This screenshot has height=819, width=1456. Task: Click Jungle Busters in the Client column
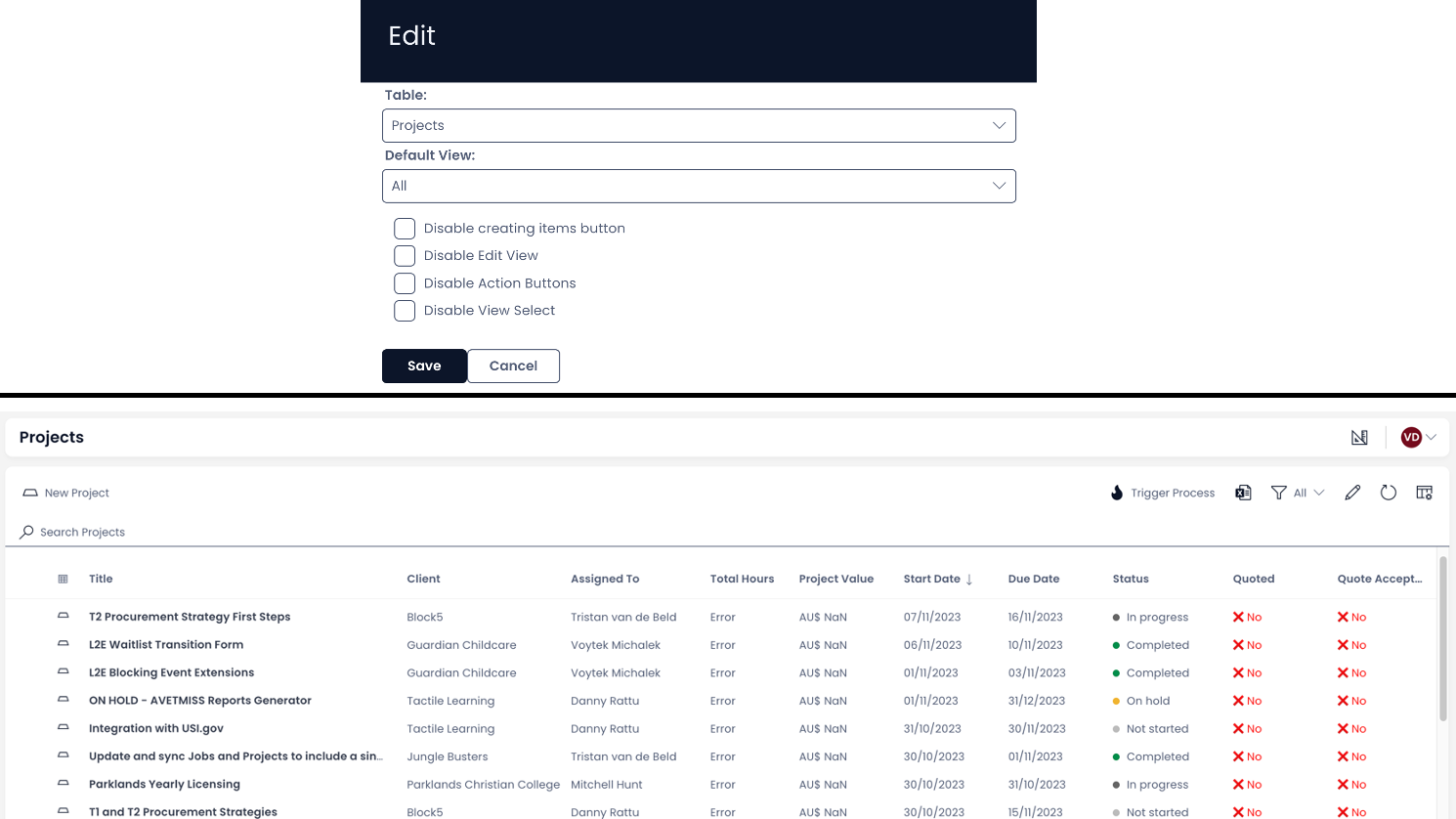[447, 756]
